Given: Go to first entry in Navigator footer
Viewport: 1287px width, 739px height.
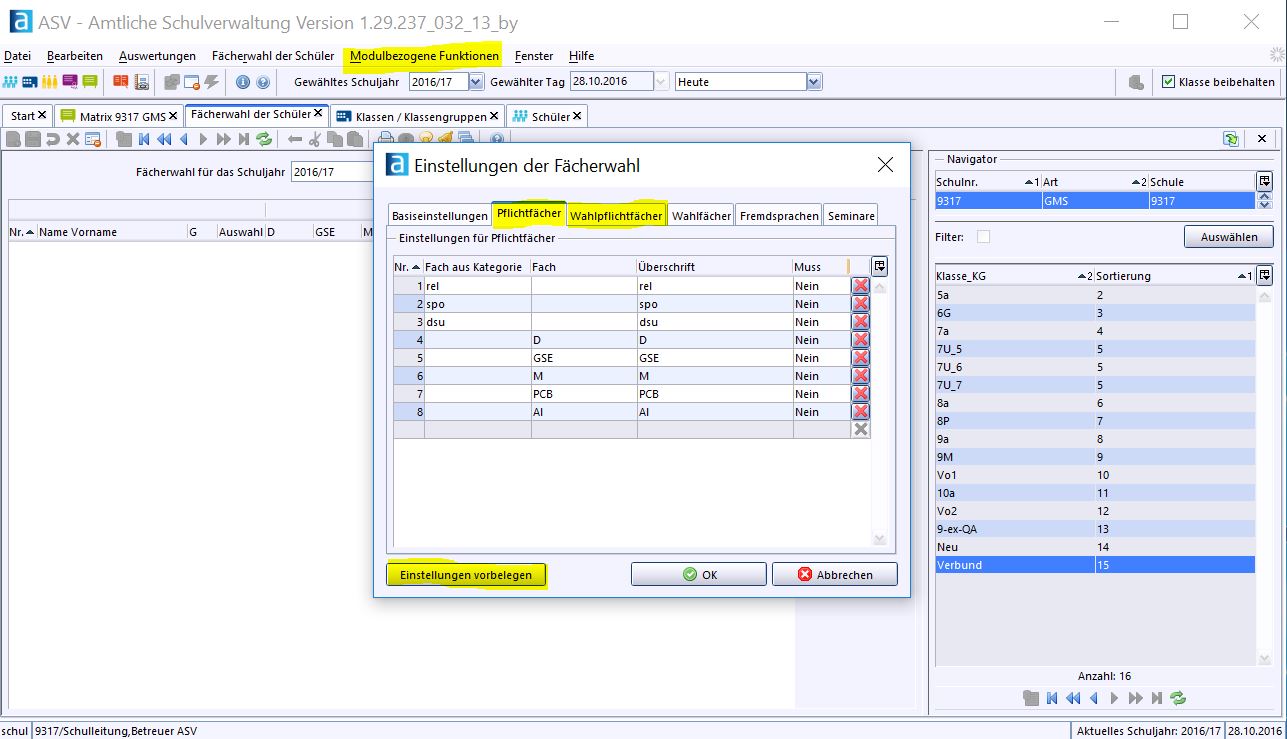Looking at the screenshot, I should coord(1053,698).
